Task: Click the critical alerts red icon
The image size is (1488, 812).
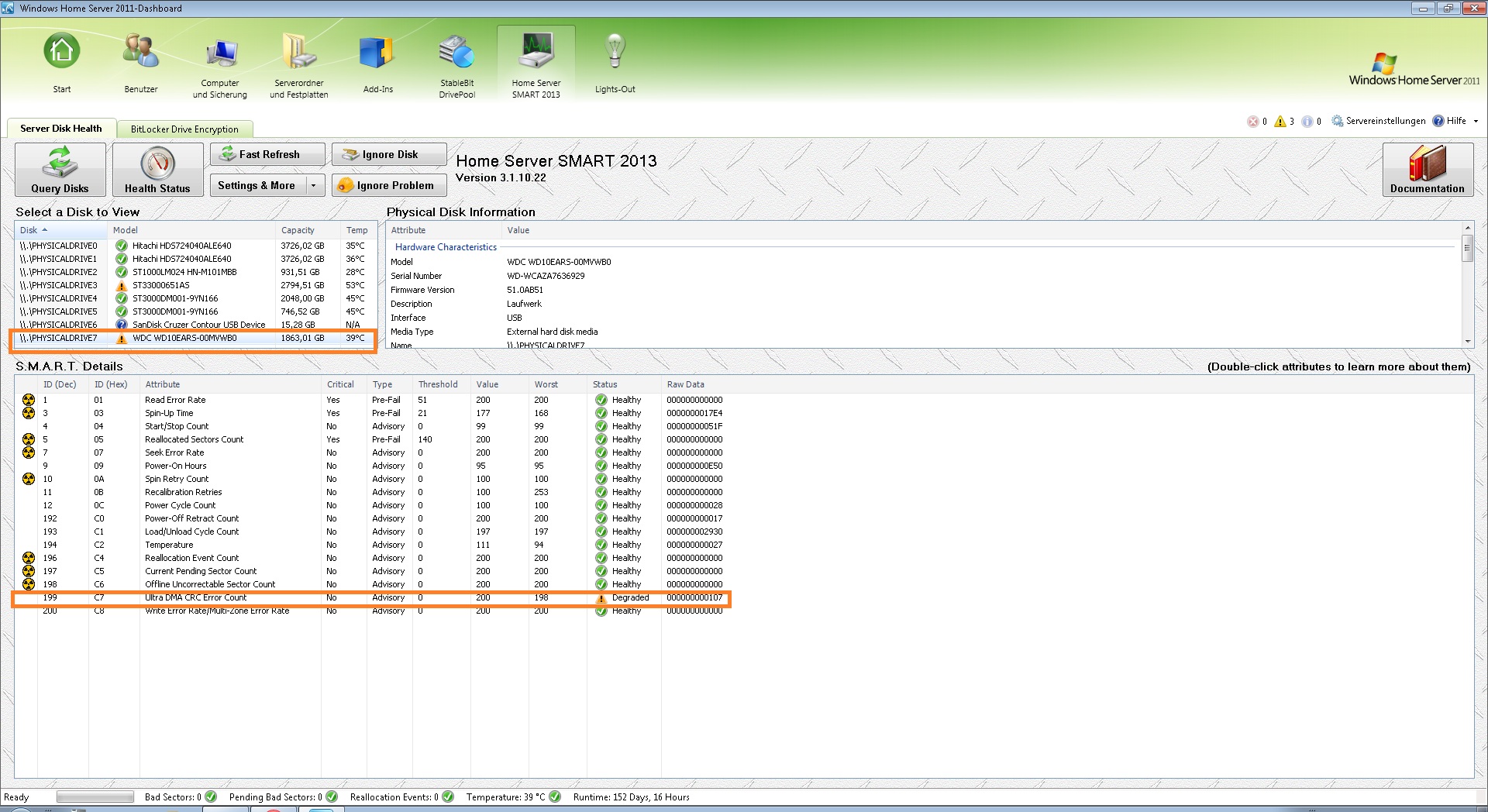Action: pos(1252,121)
